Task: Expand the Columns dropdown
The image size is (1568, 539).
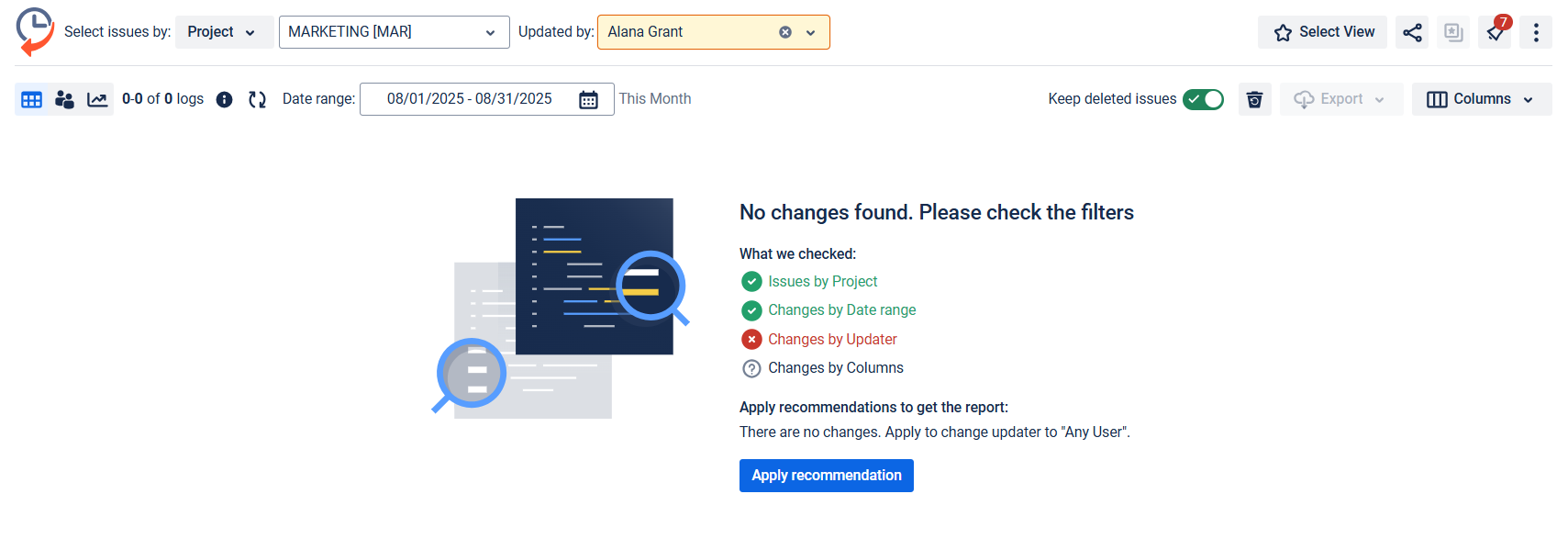Action: (1481, 99)
